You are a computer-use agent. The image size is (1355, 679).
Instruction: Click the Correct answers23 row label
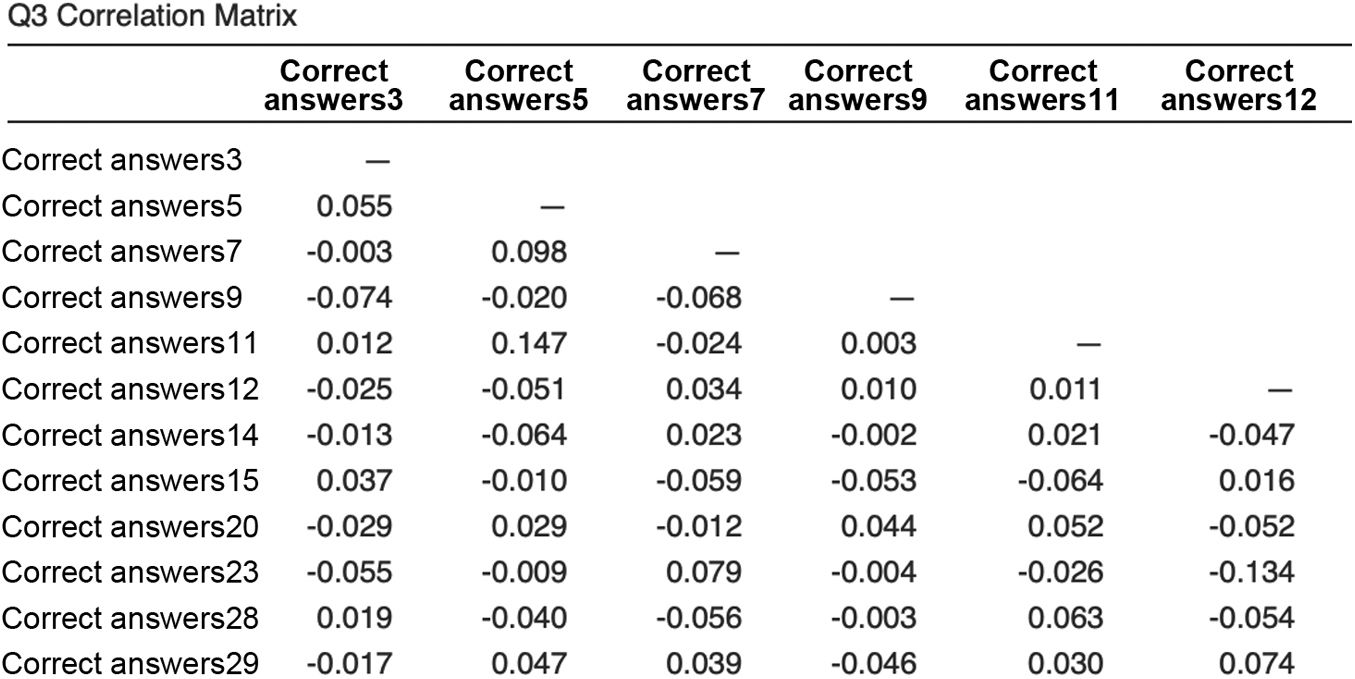(x=130, y=573)
